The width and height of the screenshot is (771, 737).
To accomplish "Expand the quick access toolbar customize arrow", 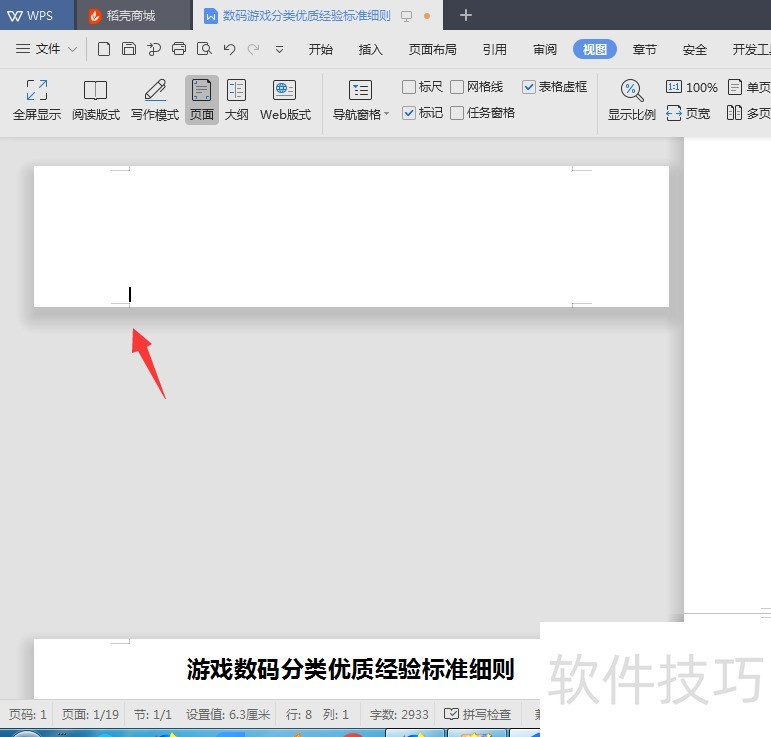I will pyautogui.click(x=279, y=49).
